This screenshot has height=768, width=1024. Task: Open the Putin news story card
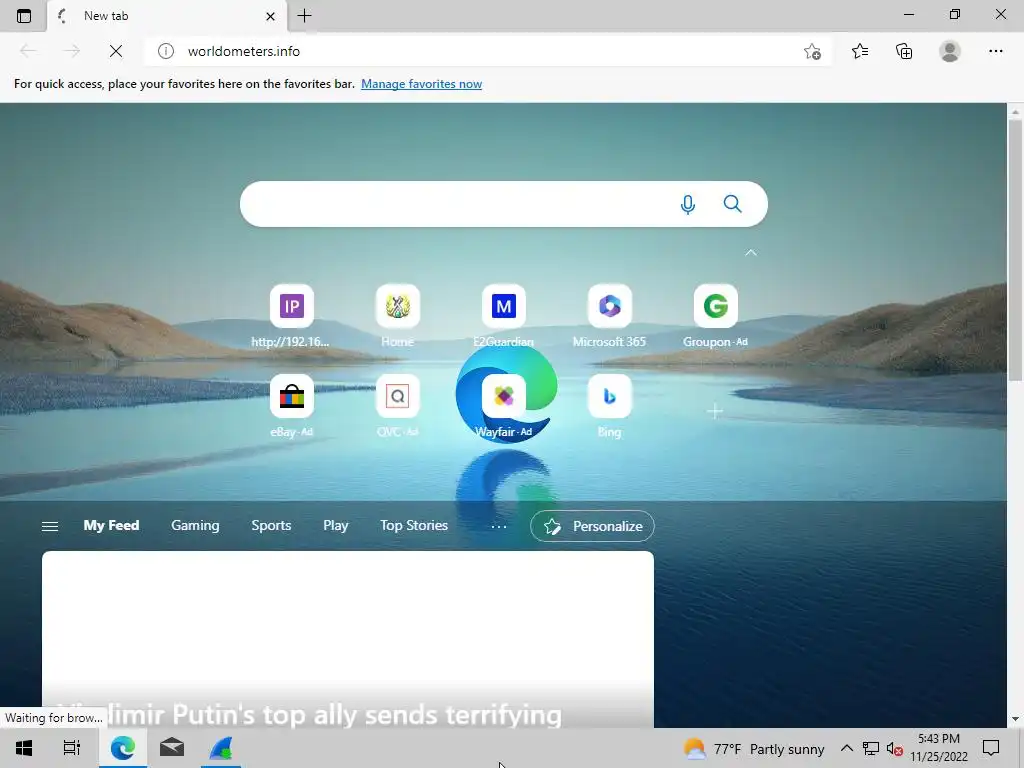pos(347,639)
